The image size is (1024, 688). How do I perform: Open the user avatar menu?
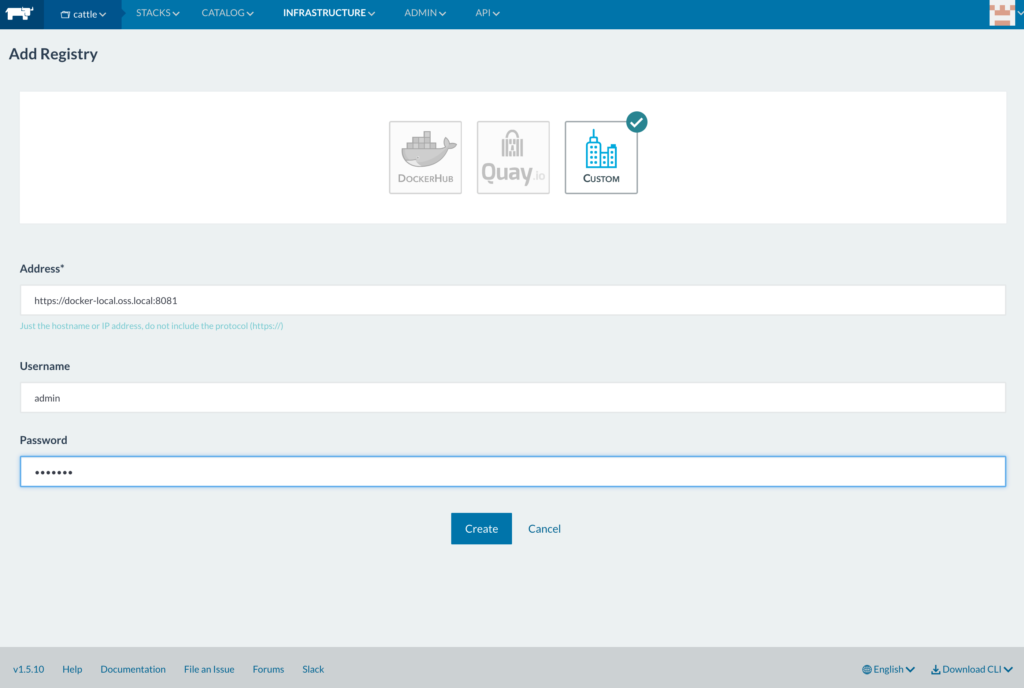tap(1001, 14)
